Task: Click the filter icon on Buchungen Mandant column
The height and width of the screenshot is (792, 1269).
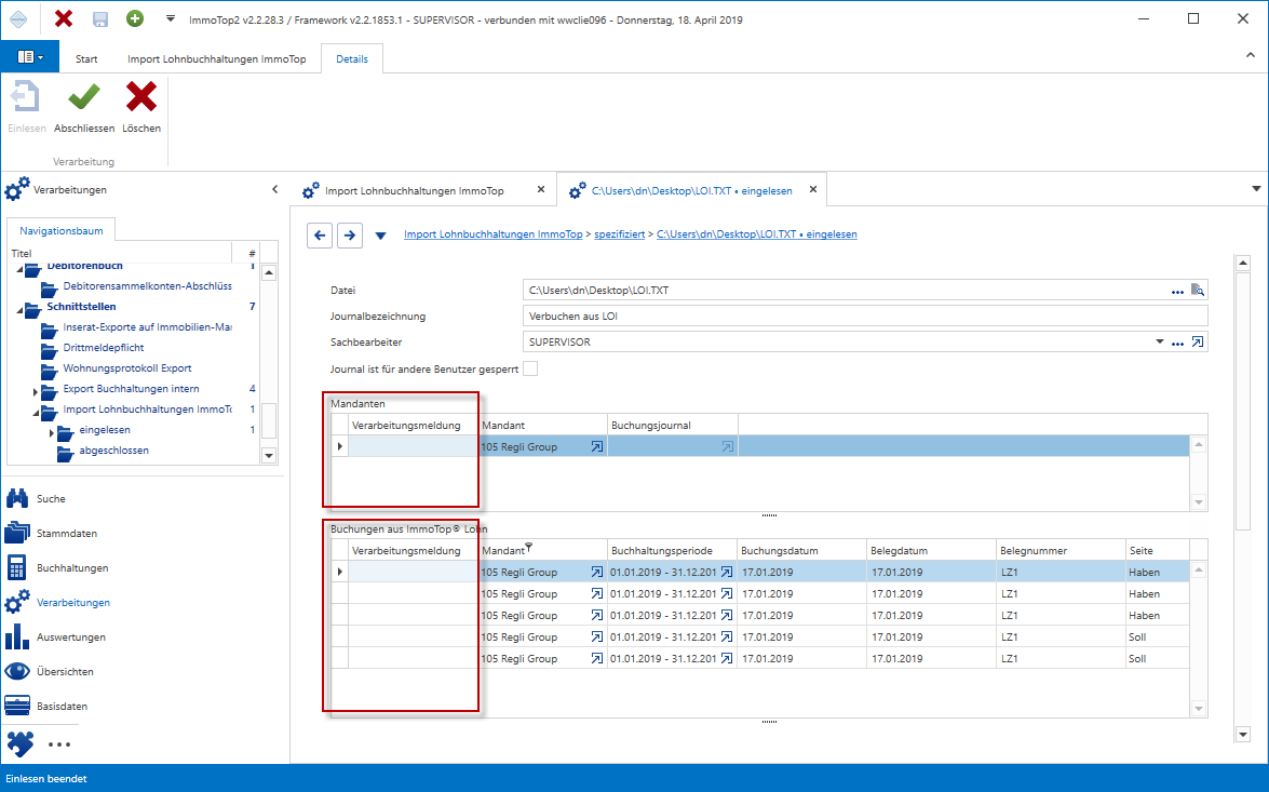Action: [529, 547]
